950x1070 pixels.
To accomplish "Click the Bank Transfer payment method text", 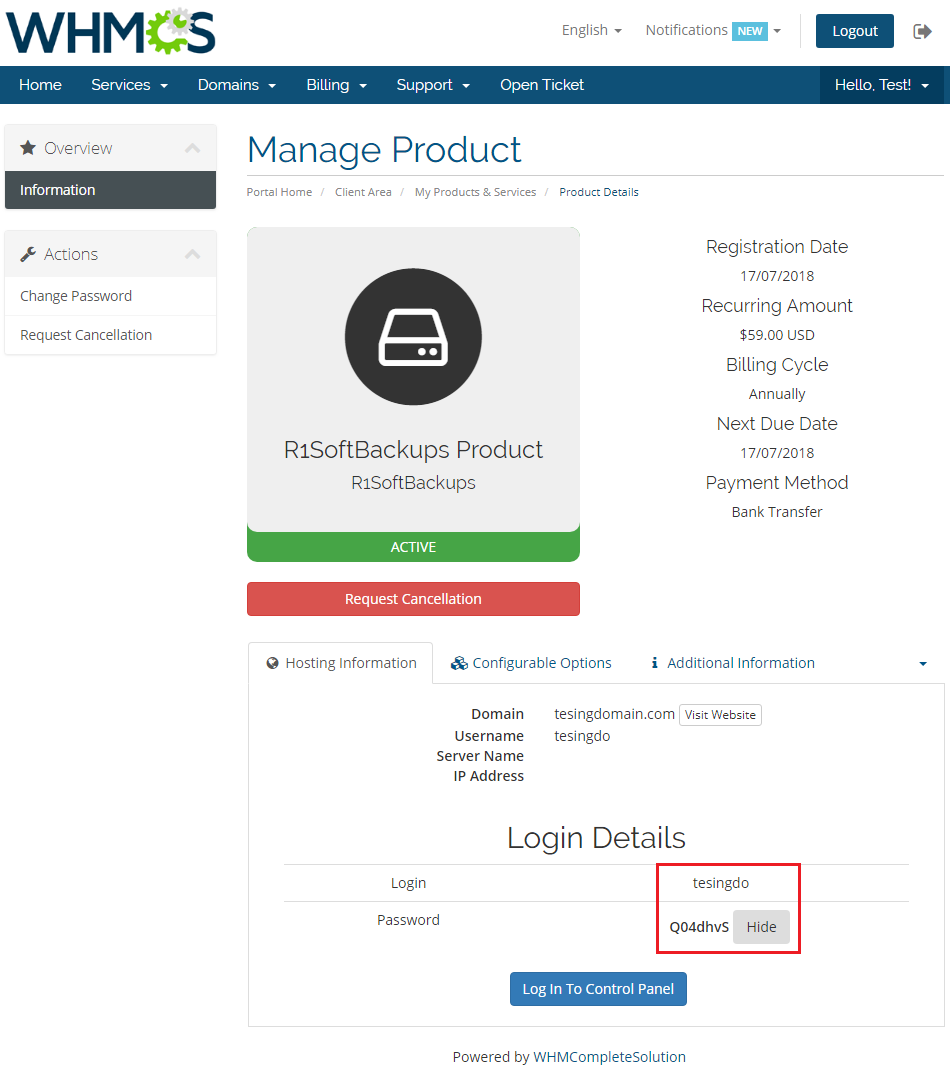I will (x=777, y=512).
